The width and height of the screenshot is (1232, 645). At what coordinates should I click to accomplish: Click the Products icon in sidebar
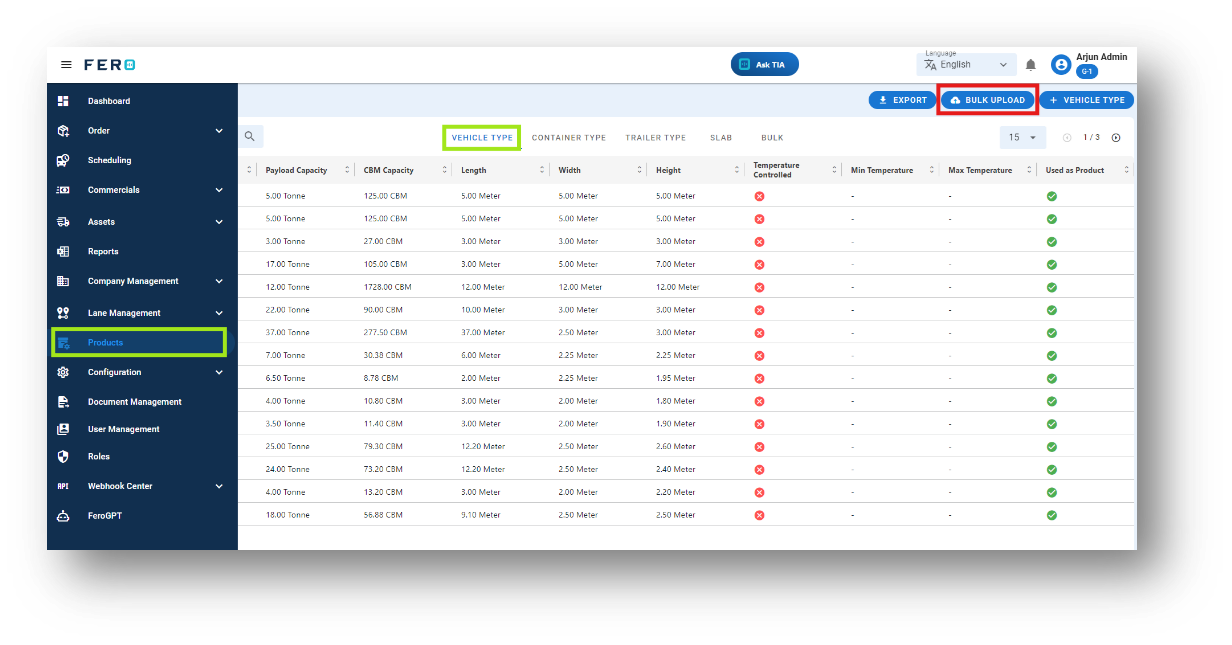pos(63,343)
